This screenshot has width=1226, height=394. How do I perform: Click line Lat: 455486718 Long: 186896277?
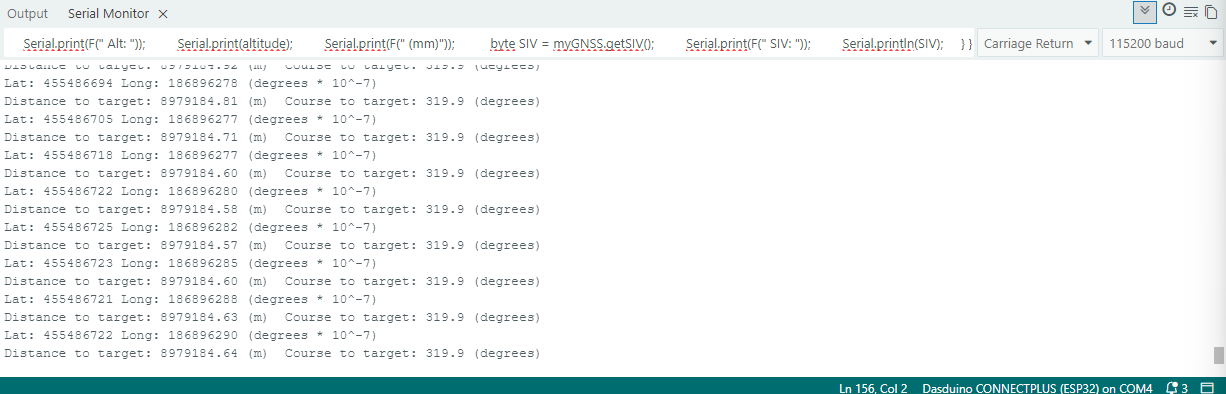point(190,155)
